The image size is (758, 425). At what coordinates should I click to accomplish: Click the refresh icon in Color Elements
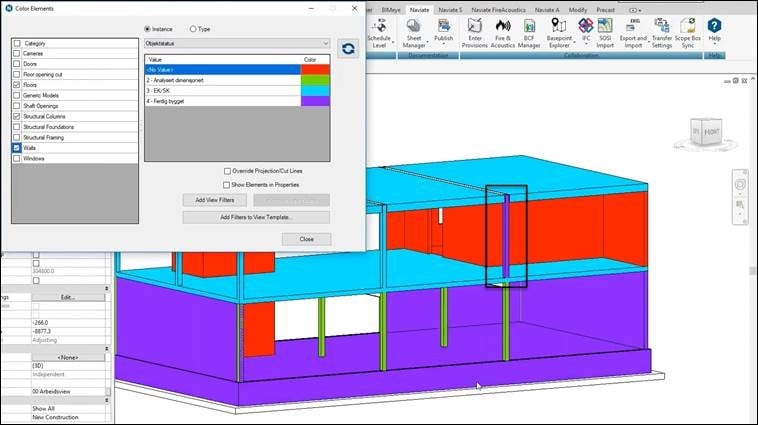(x=348, y=48)
